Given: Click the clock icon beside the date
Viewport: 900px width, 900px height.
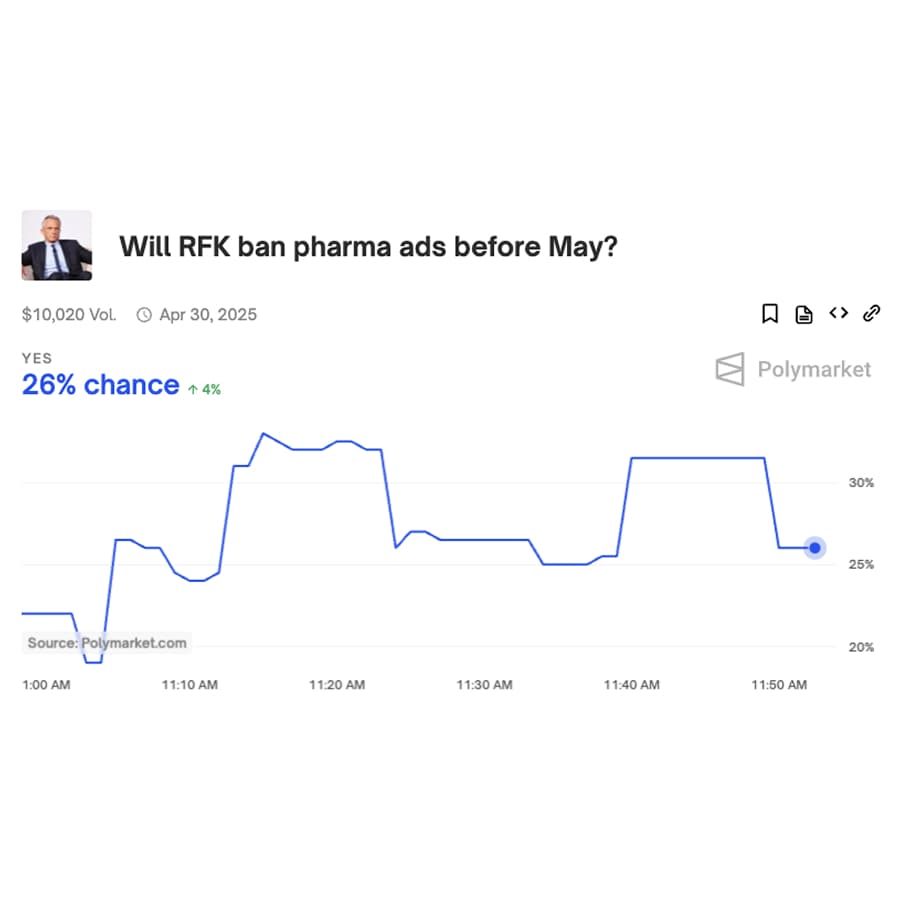Looking at the screenshot, I should pyautogui.click(x=144, y=315).
